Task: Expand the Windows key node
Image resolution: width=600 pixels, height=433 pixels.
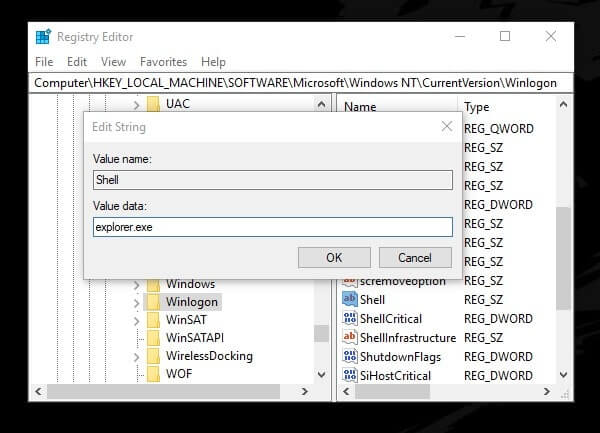Action: (137, 285)
